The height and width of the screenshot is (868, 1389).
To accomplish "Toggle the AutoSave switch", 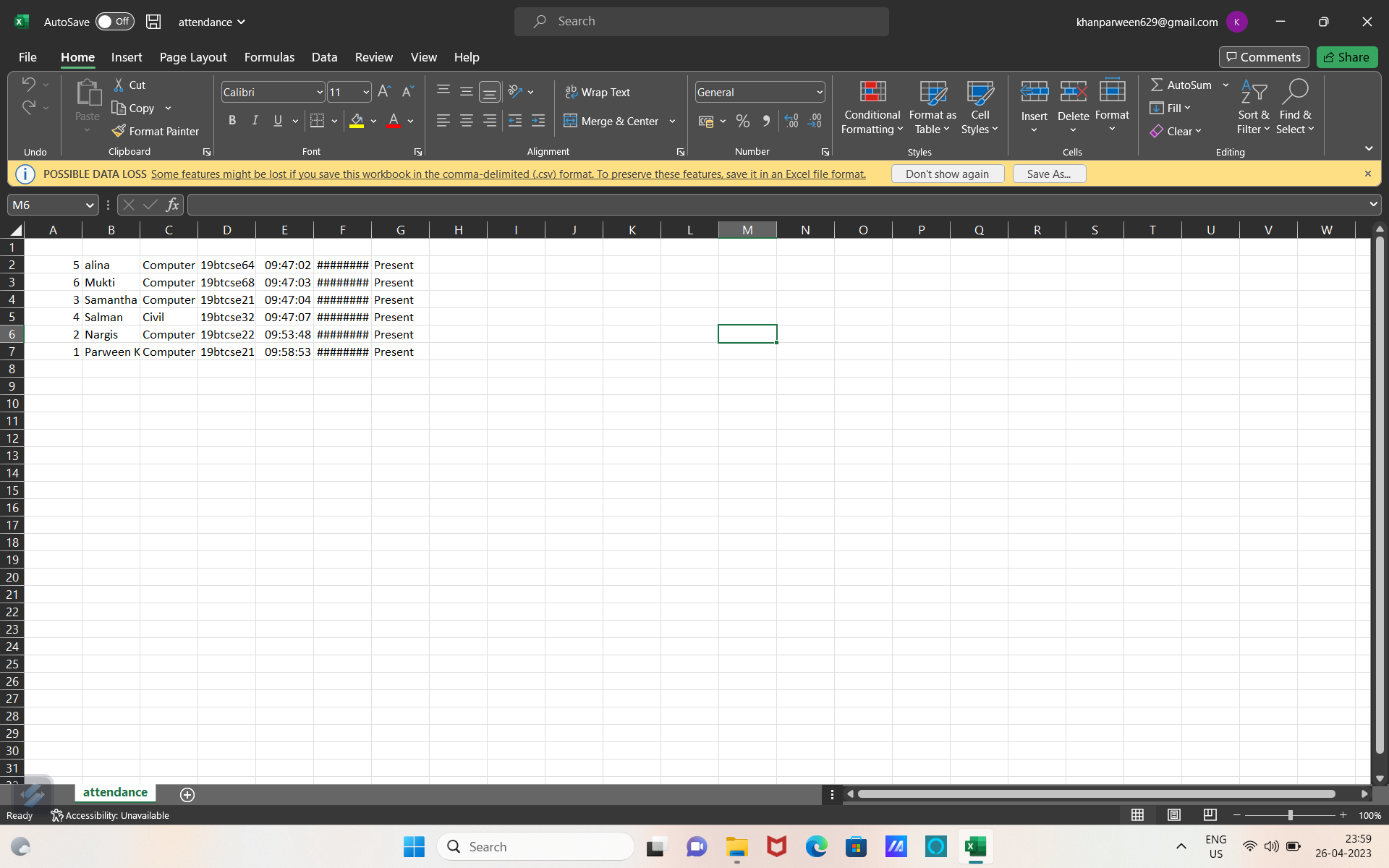I will coord(115,22).
